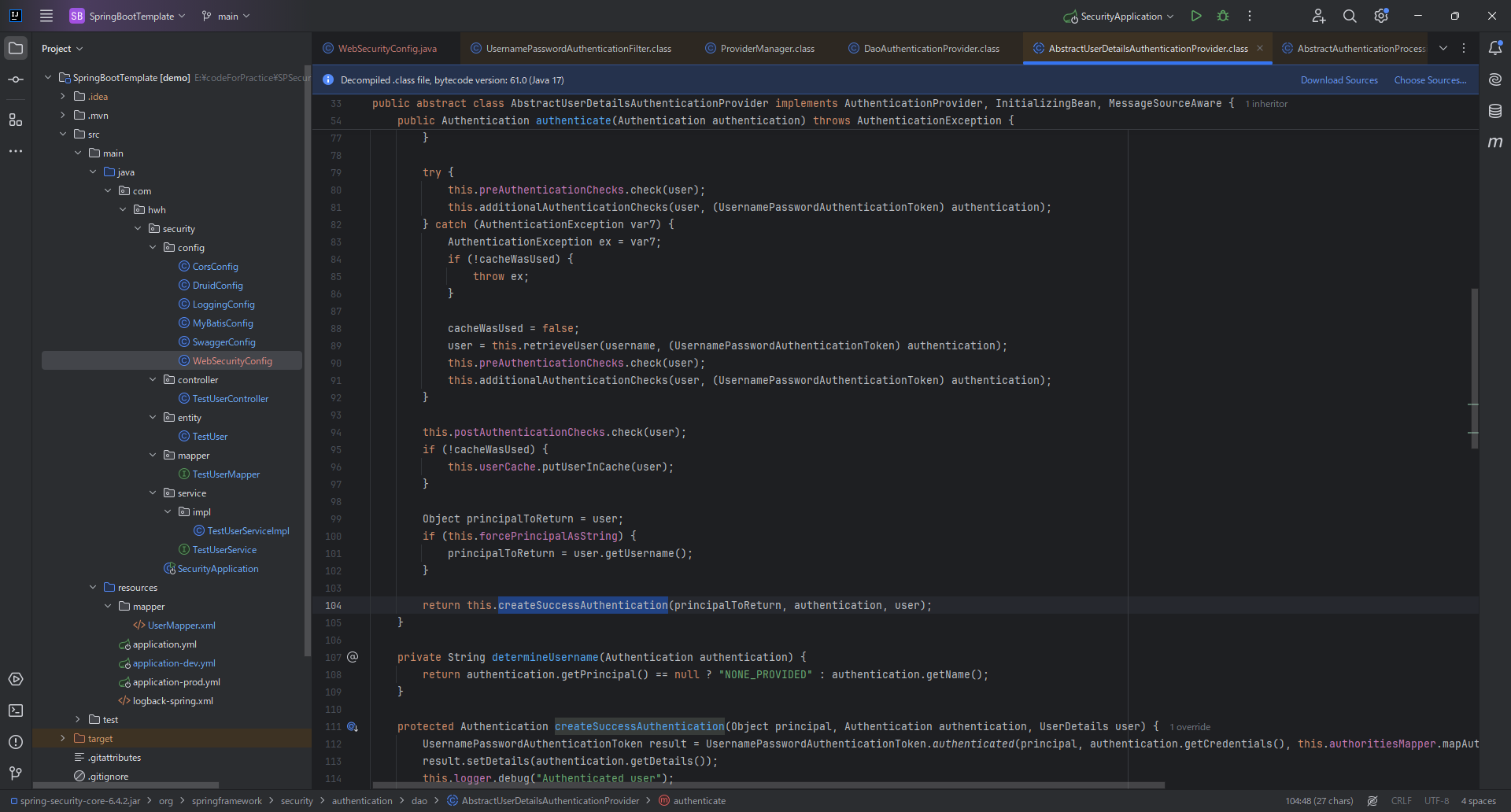Image resolution: width=1511 pixels, height=812 pixels.
Task: Collapse the config package
Action: coord(153,247)
